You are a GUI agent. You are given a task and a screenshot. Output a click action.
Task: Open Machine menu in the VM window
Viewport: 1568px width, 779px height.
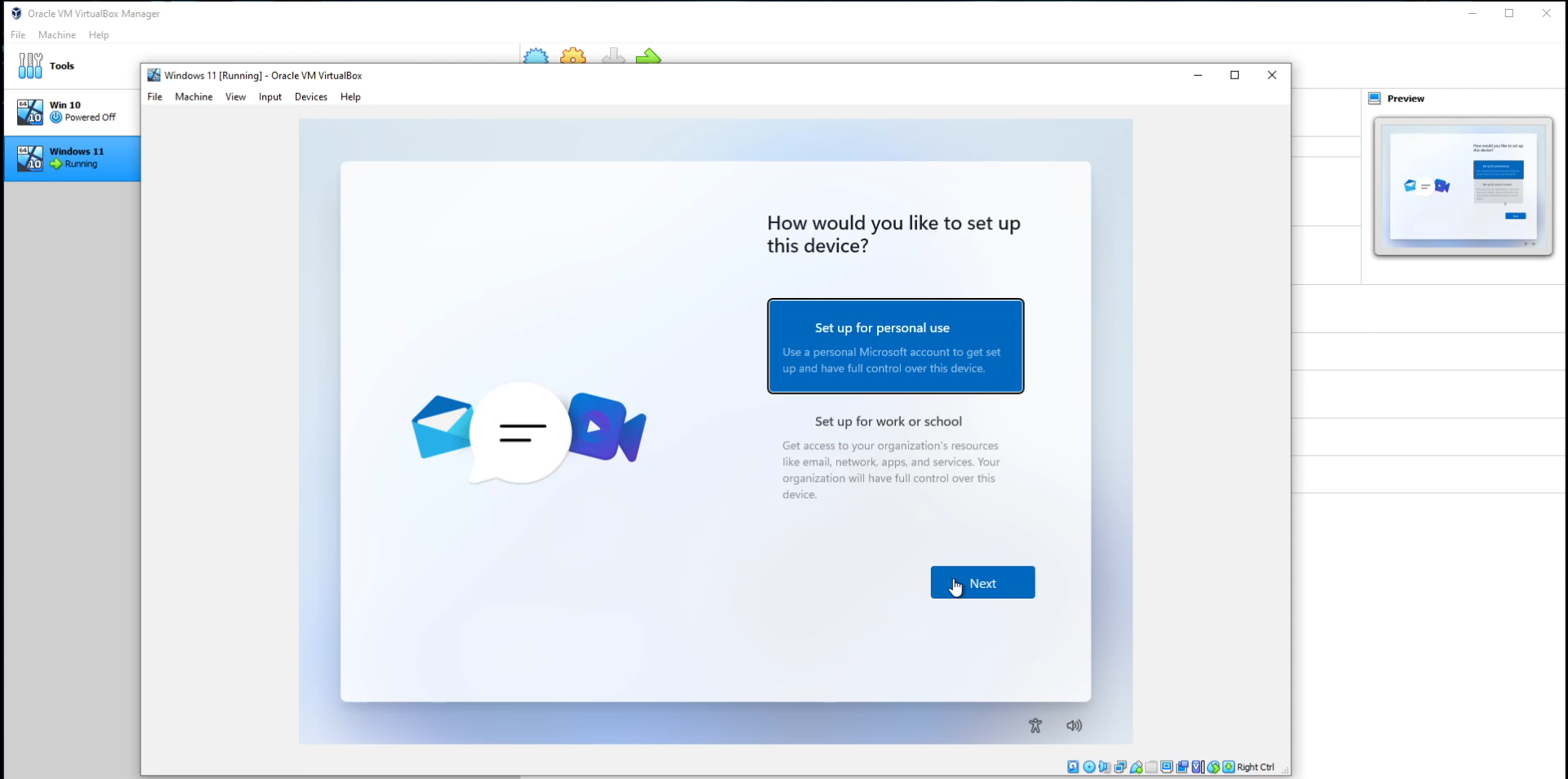(x=194, y=96)
